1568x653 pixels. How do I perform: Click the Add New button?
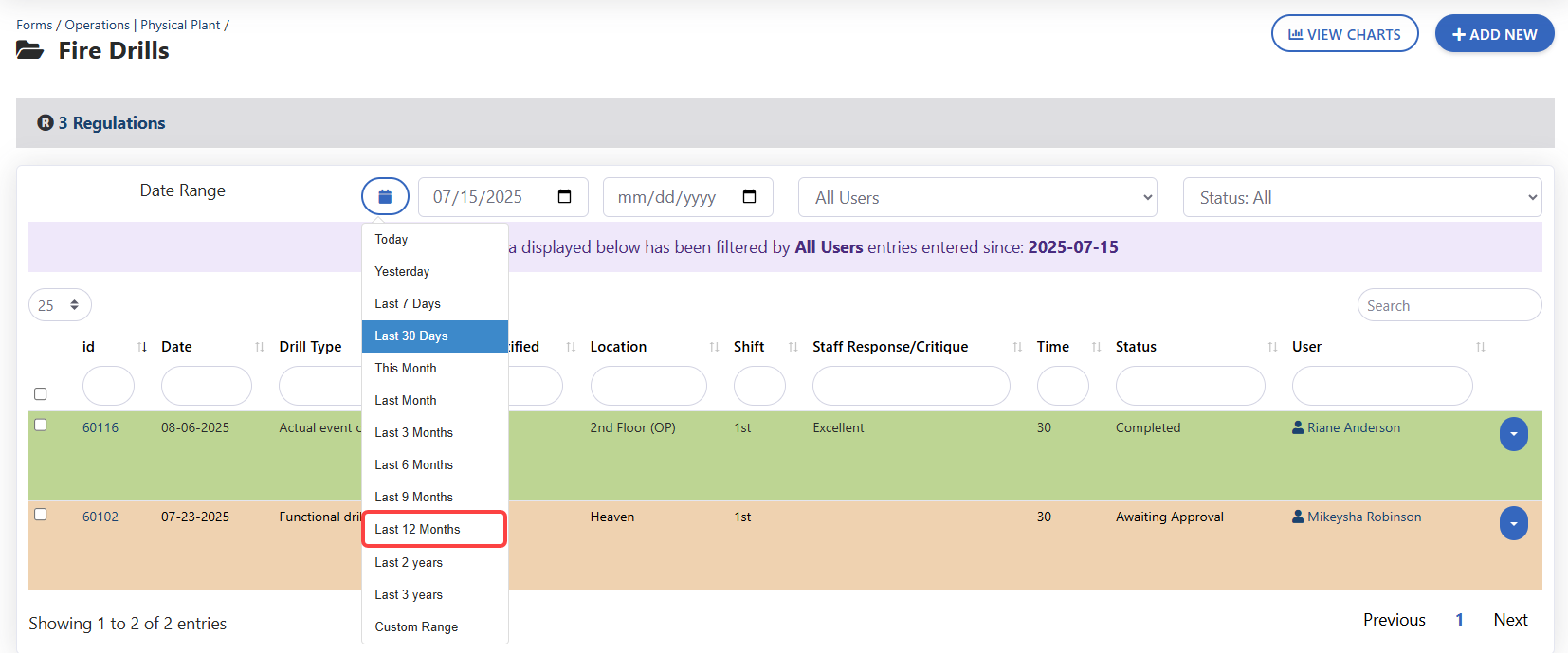(x=1494, y=34)
